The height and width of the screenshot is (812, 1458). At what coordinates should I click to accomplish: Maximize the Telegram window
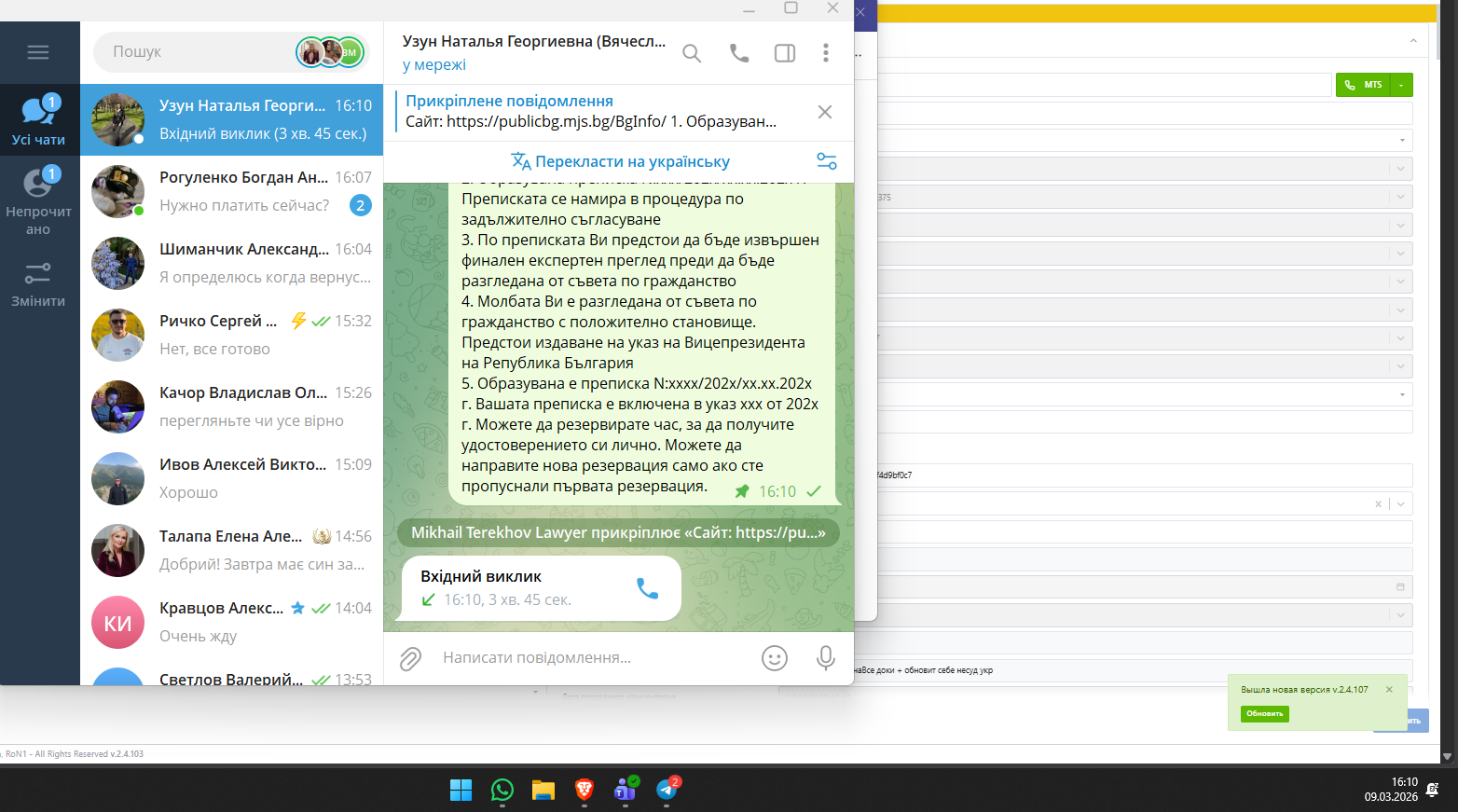pos(791,8)
